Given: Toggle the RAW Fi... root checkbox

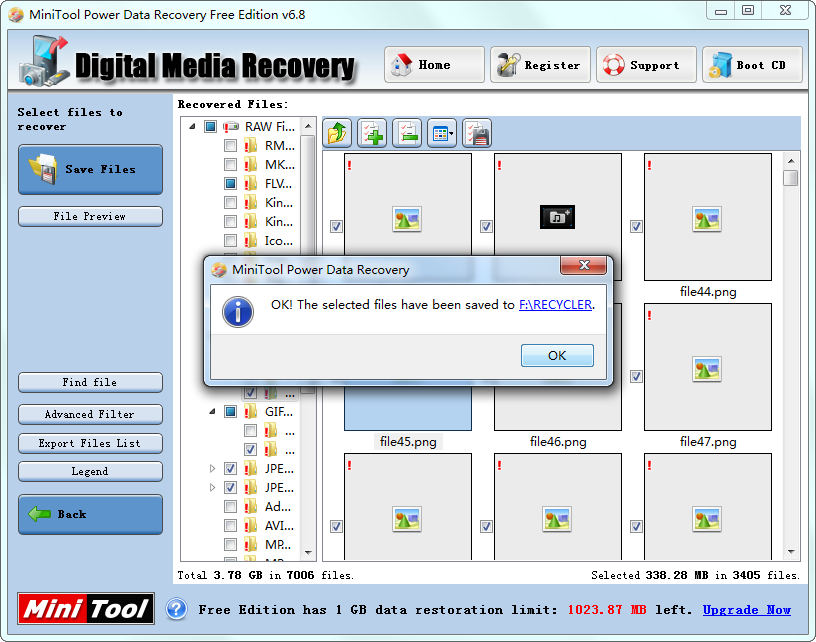Looking at the screenshot, I should pyautogui.click(x=210, y=126).
